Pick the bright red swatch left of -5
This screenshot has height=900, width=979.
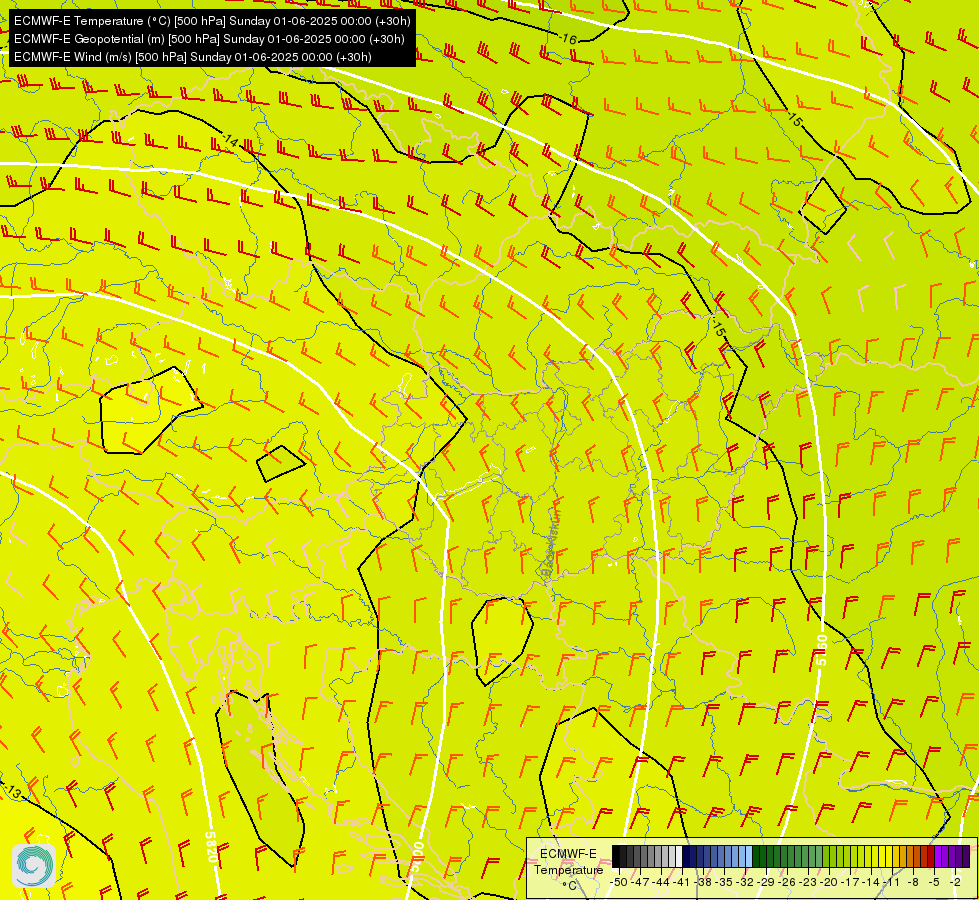pos(931,856)
